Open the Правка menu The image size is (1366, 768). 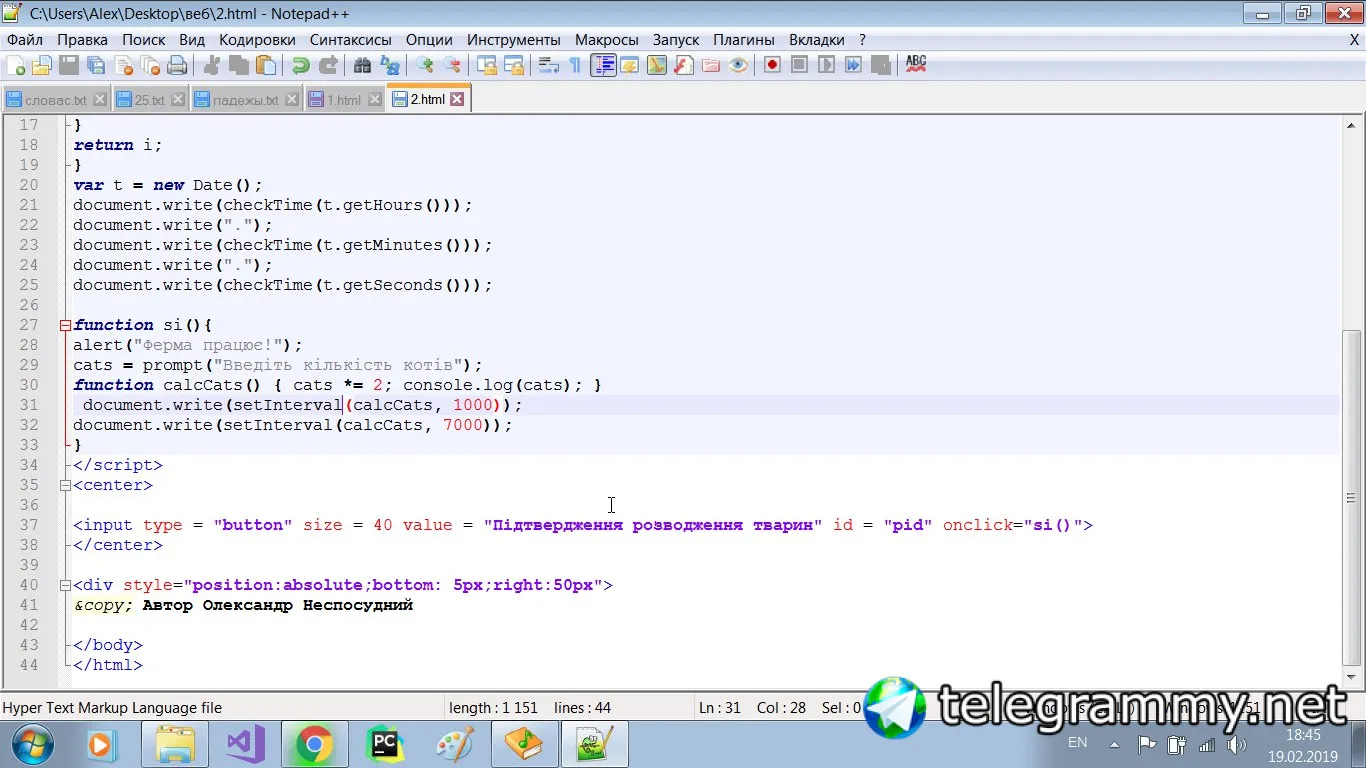pos(83,40)
